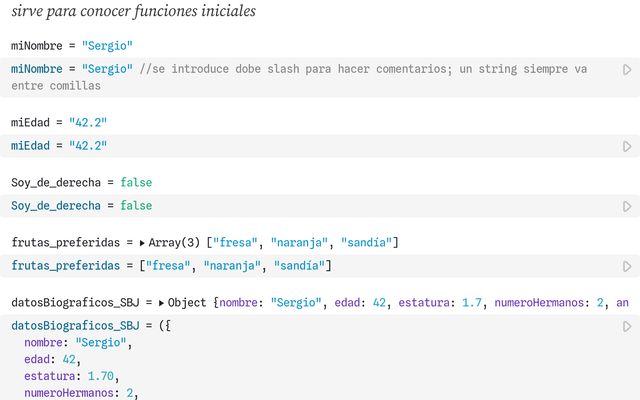This screenshot has height=400, width=640.
Task: Run the Soy_de_derecha code cell
Action: 627,206
